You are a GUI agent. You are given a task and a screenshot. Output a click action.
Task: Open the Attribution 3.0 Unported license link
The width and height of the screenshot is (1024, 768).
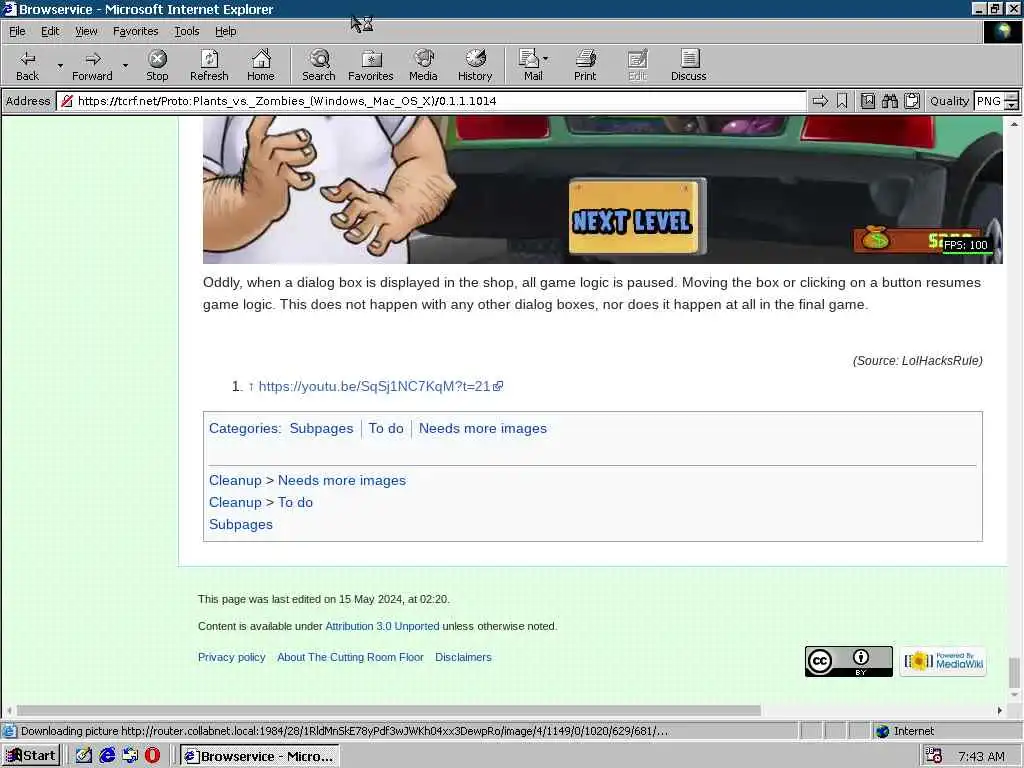pyautogui.click(x=382, y=626)
